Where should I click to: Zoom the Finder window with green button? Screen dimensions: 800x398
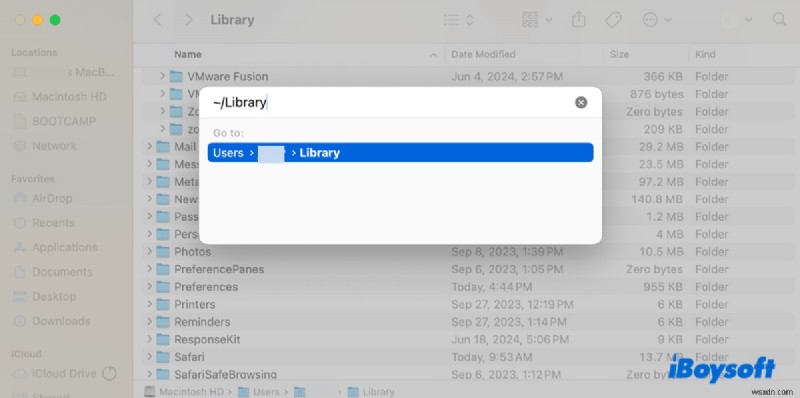pyautogui.click(x=55, y=20)
